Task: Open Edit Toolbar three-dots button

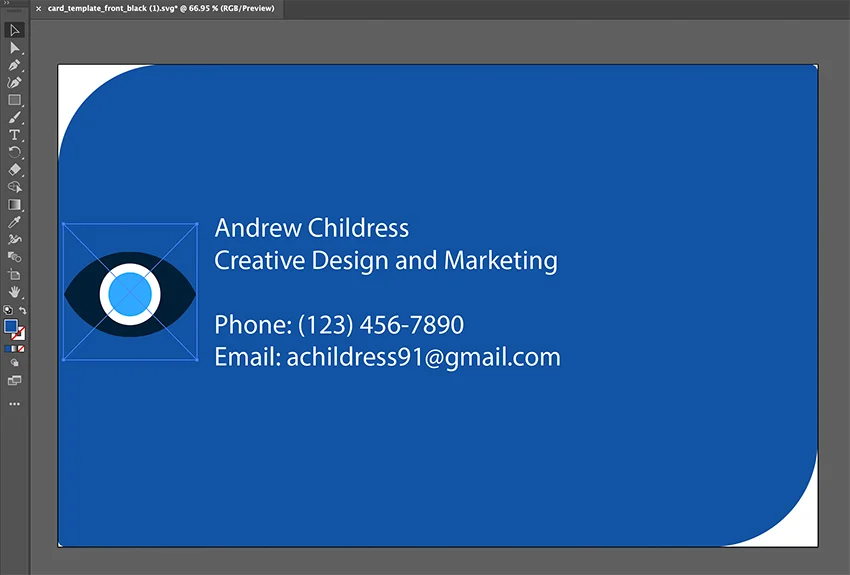Action: (x=14, y=404)
